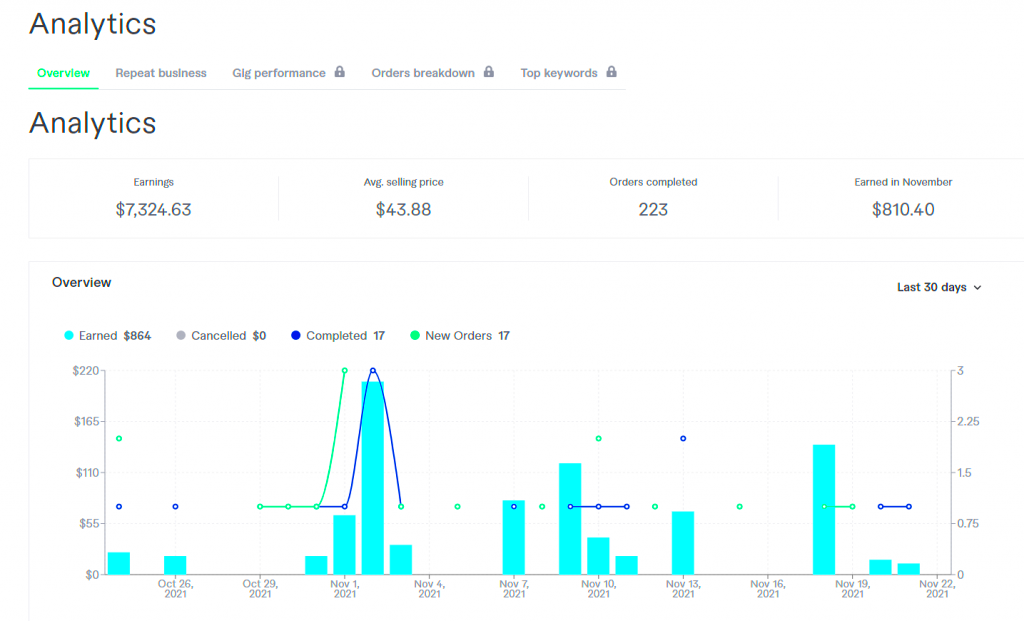Click the $43.88 average selling price

point(404,210)
